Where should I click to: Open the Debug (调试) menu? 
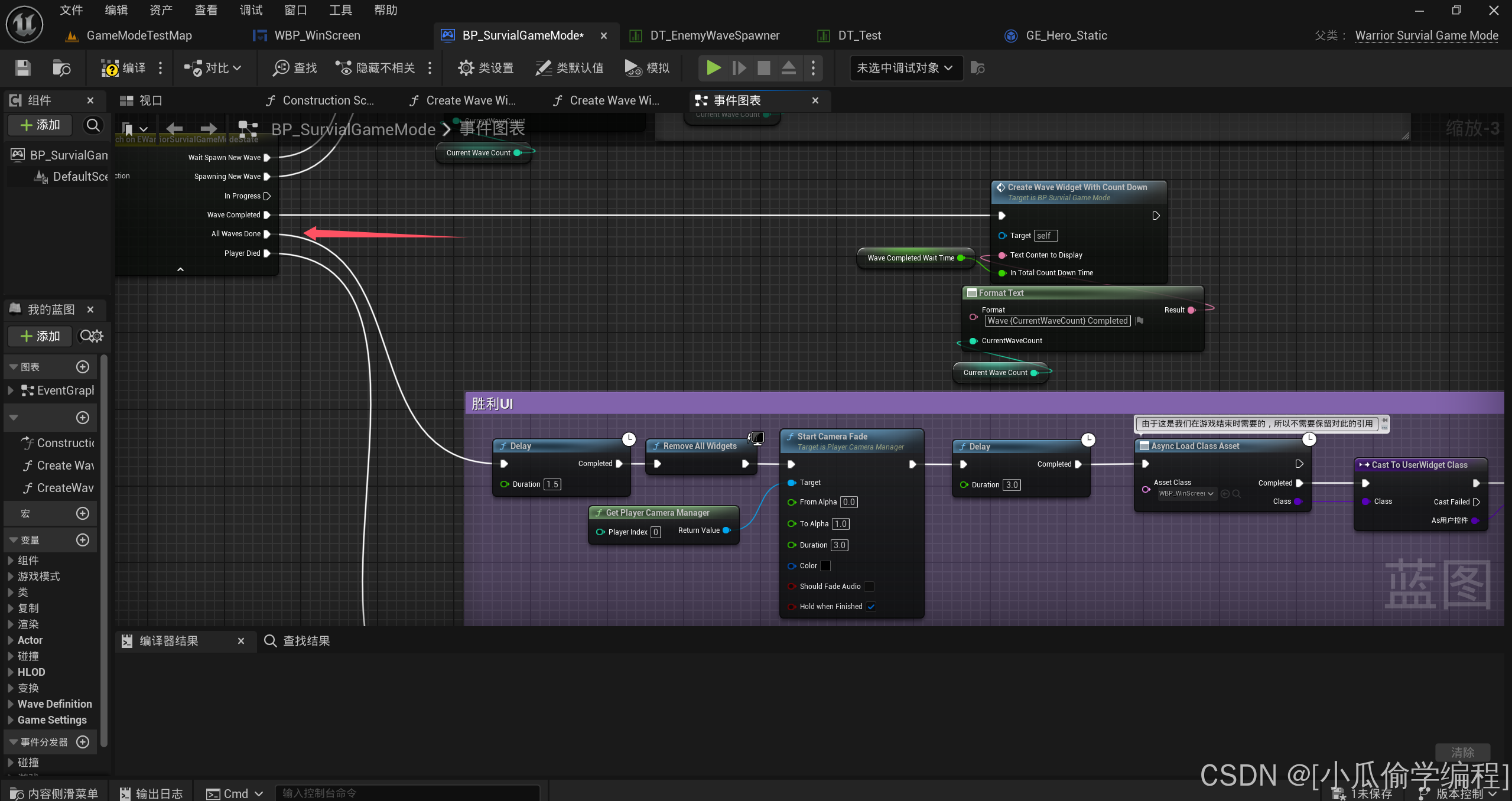tap(251, 10)
